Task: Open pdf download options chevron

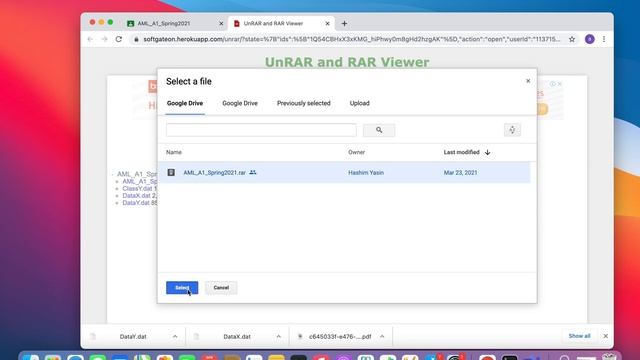Action: coord(382,337)
